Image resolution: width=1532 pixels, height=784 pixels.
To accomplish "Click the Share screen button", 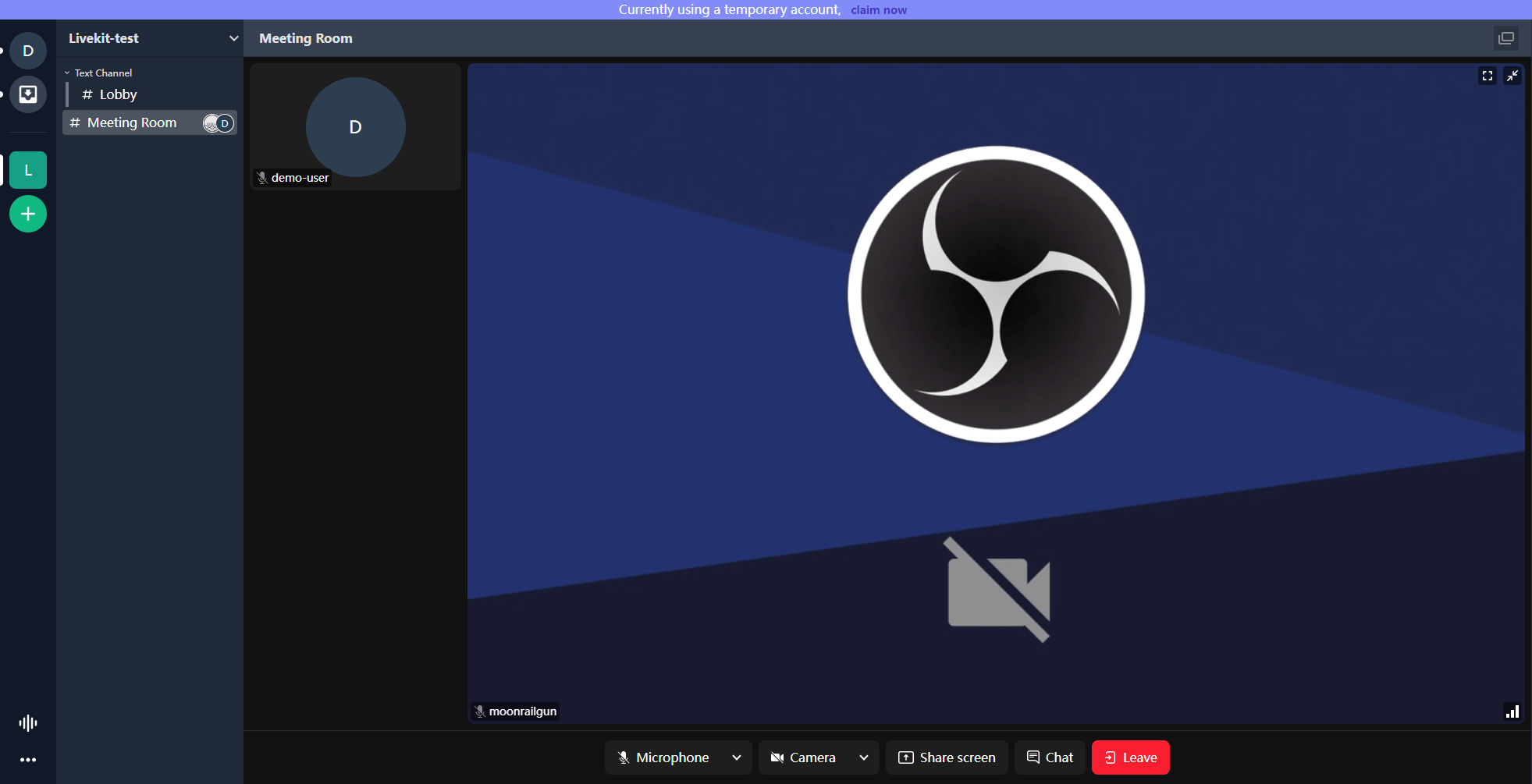I will pyautogui.click(x=947, y=757).
